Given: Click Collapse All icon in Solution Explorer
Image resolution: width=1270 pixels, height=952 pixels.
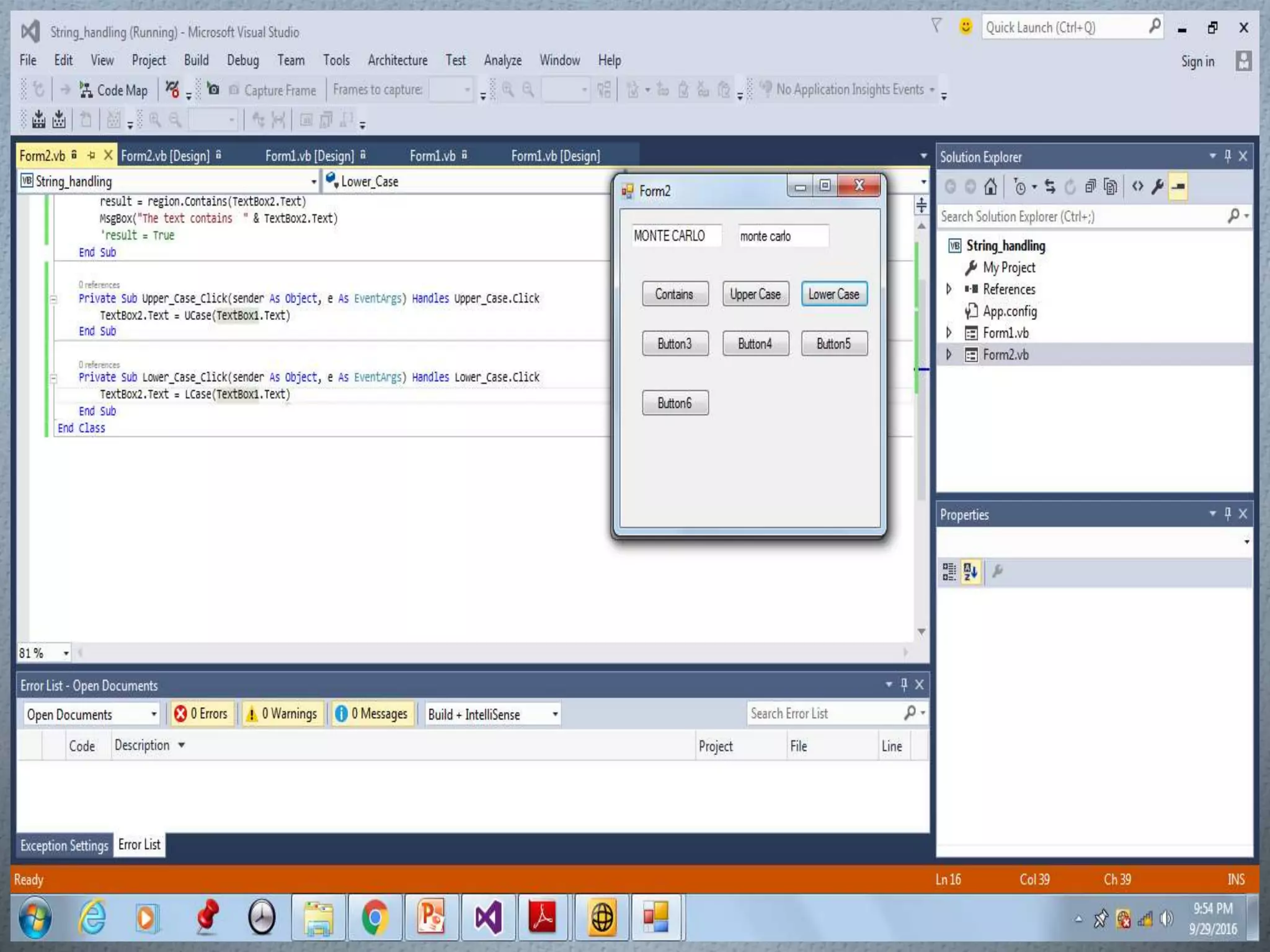Looking at the screenshot, I should coord(1090,187).
